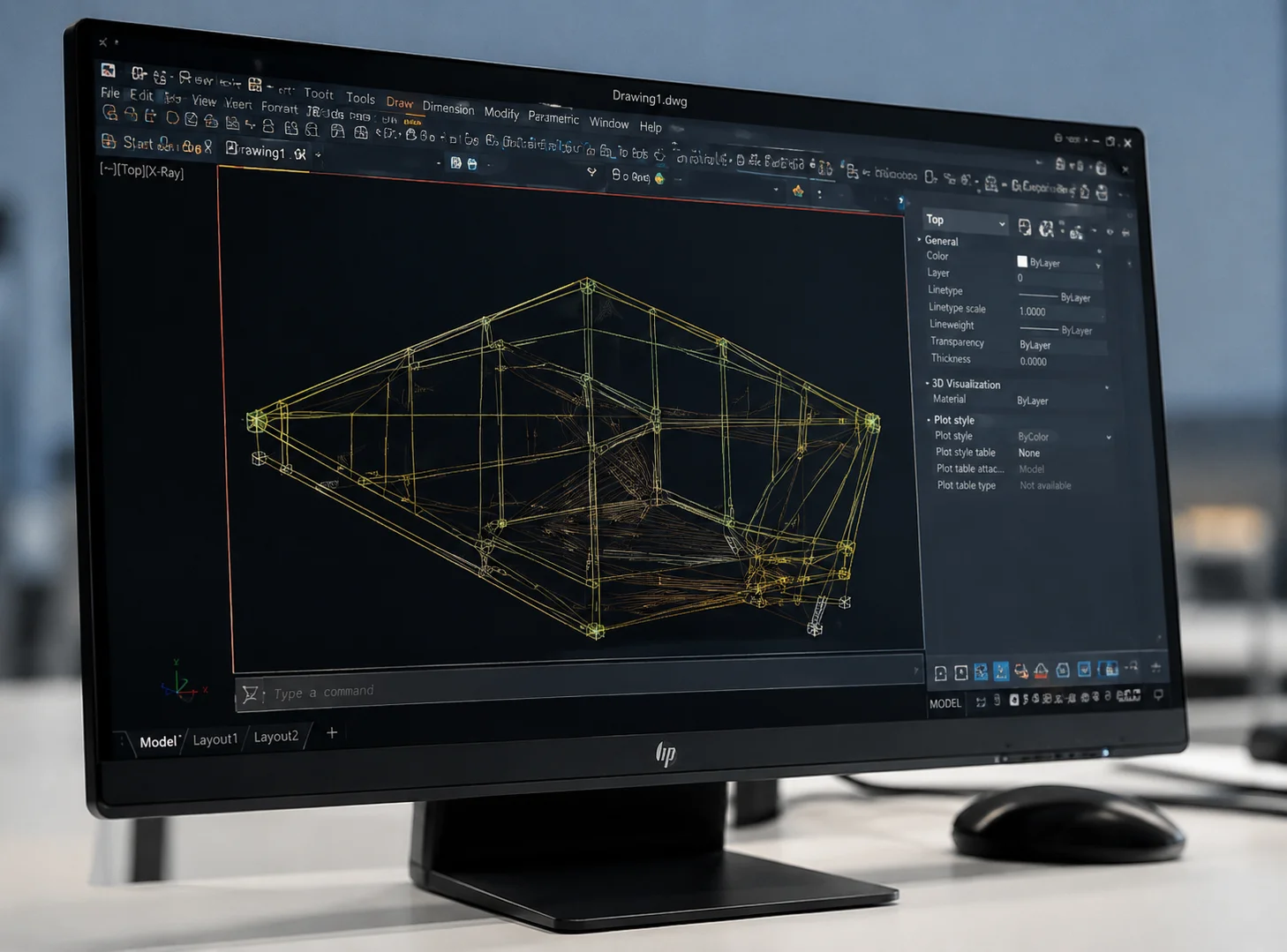The width and height of the screenshot is (1287, 952).
Task: Click the Thickness 0.0000 value
Action: [1034, 362]
